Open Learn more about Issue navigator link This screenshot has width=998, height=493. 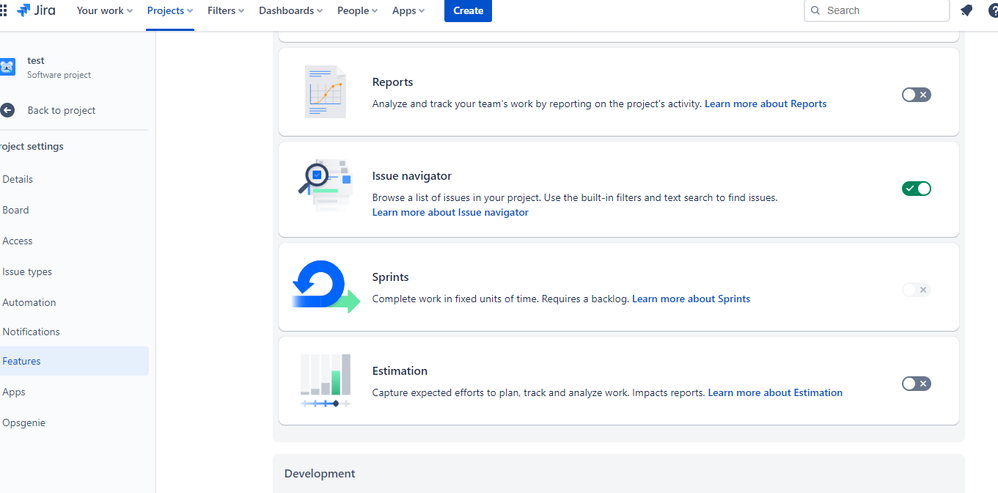click(x=450, y=212)
